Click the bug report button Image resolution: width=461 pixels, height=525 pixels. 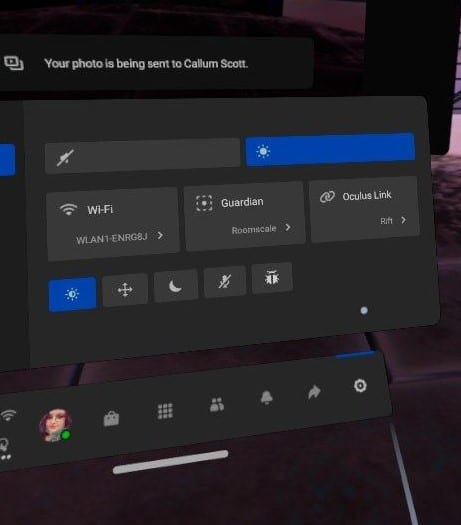[272, 278]
